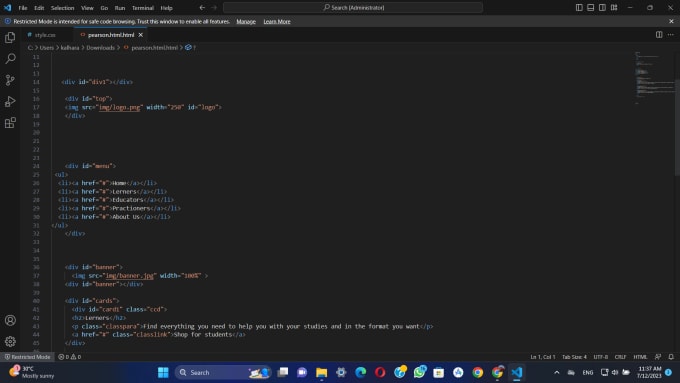Change the HTML language mode
Viewport: 680px width, 383px height.
pyautogui.click(x=640, y=357)
